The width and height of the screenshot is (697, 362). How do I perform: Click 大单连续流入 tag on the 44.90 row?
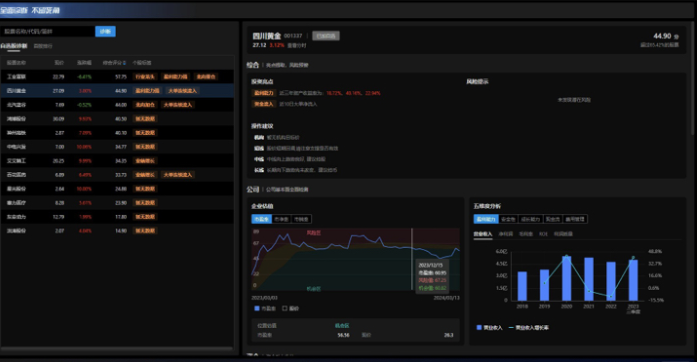pyautogui.click(x=182, y=91)
